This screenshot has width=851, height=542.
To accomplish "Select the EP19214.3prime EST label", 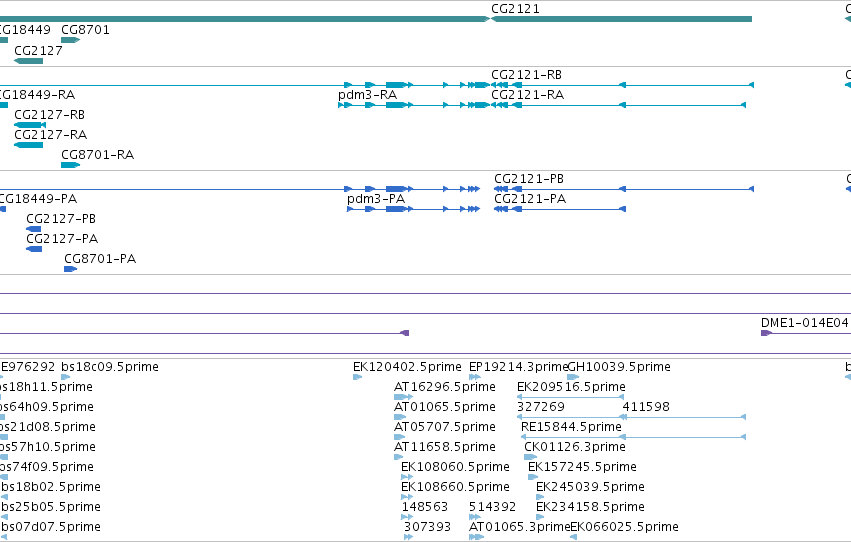I will coord(518,367).
